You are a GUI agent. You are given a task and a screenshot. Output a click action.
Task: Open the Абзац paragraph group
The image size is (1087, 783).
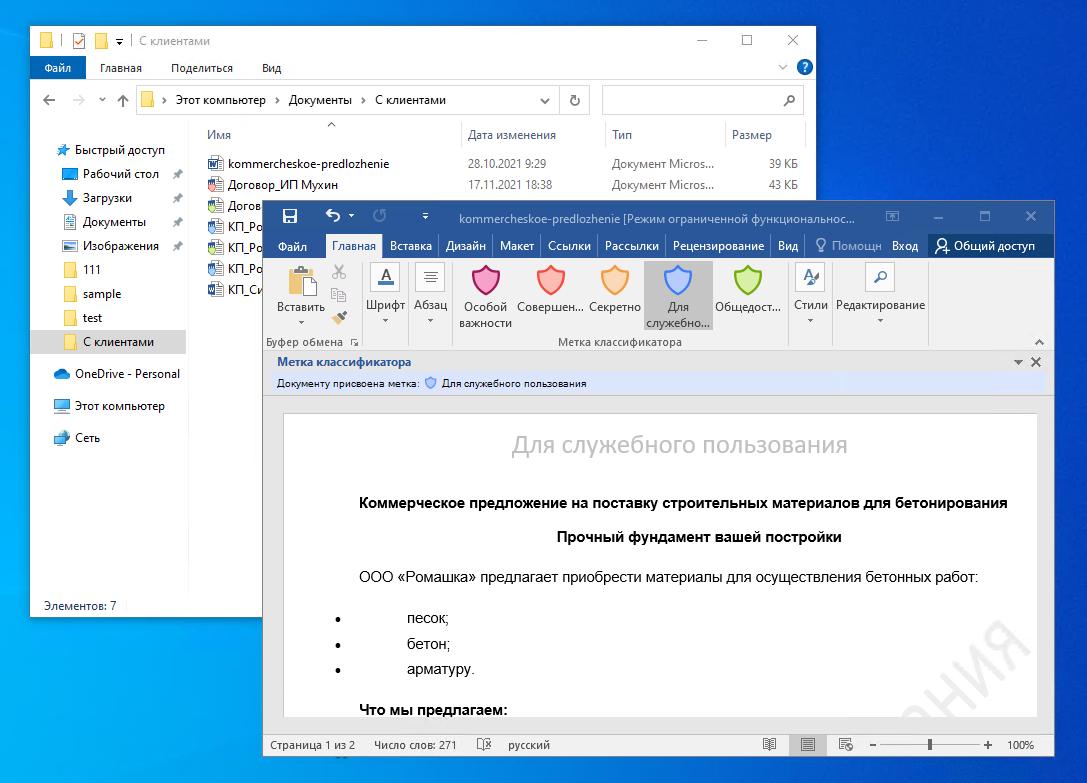pyautogui.click(x=431, y=295)
